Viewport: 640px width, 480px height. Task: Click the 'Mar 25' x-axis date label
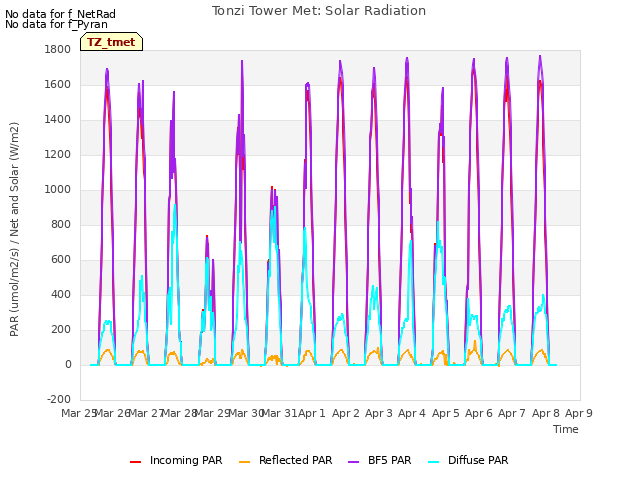pos(78,413)
